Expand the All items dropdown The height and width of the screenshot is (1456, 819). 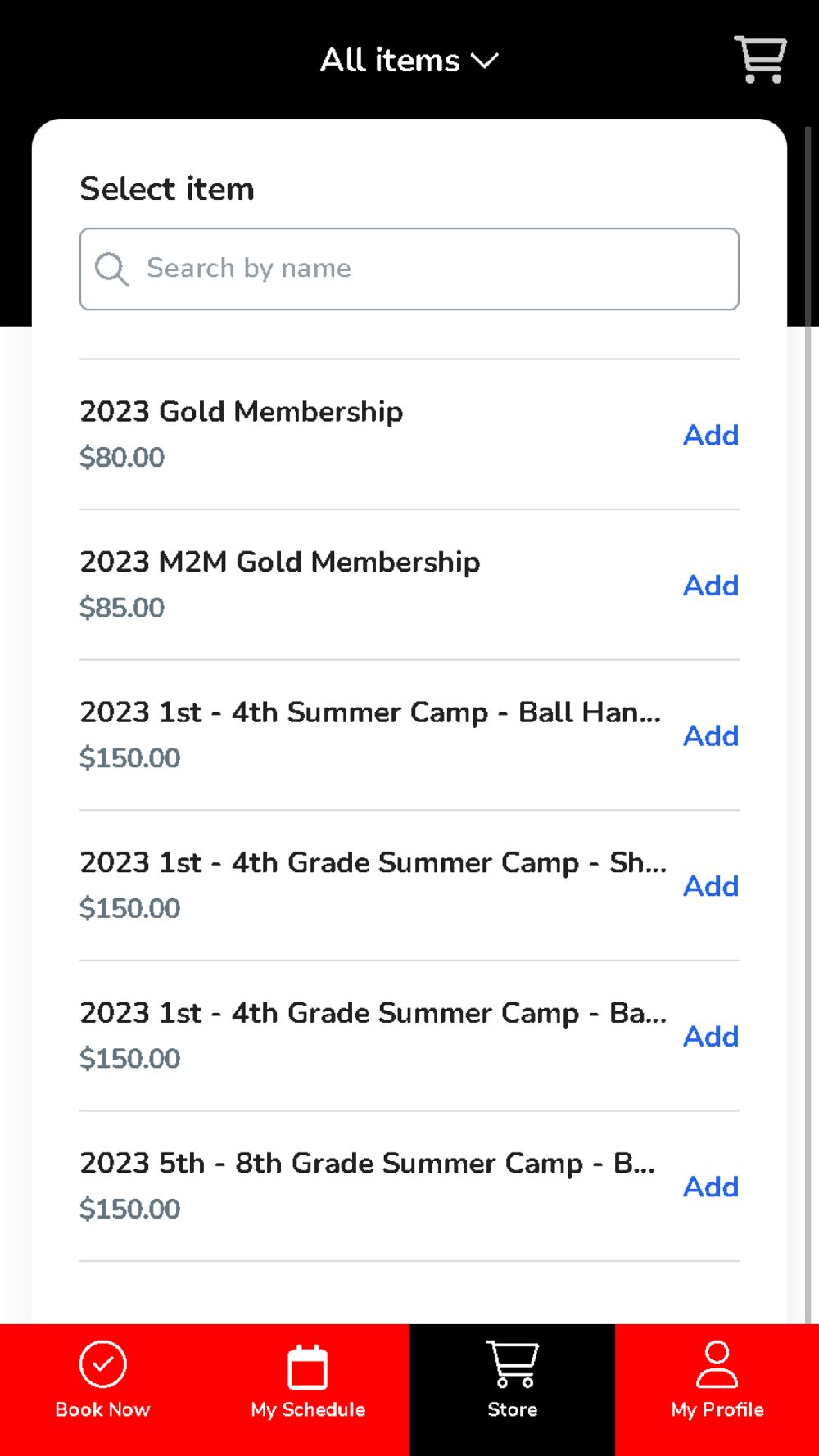pyautogui.click(x=390, y=61)
